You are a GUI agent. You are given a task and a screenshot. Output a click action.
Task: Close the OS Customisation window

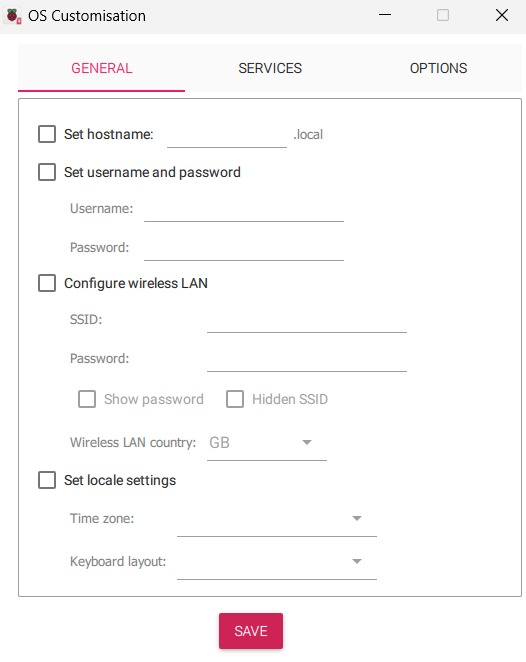pos(502,15)
